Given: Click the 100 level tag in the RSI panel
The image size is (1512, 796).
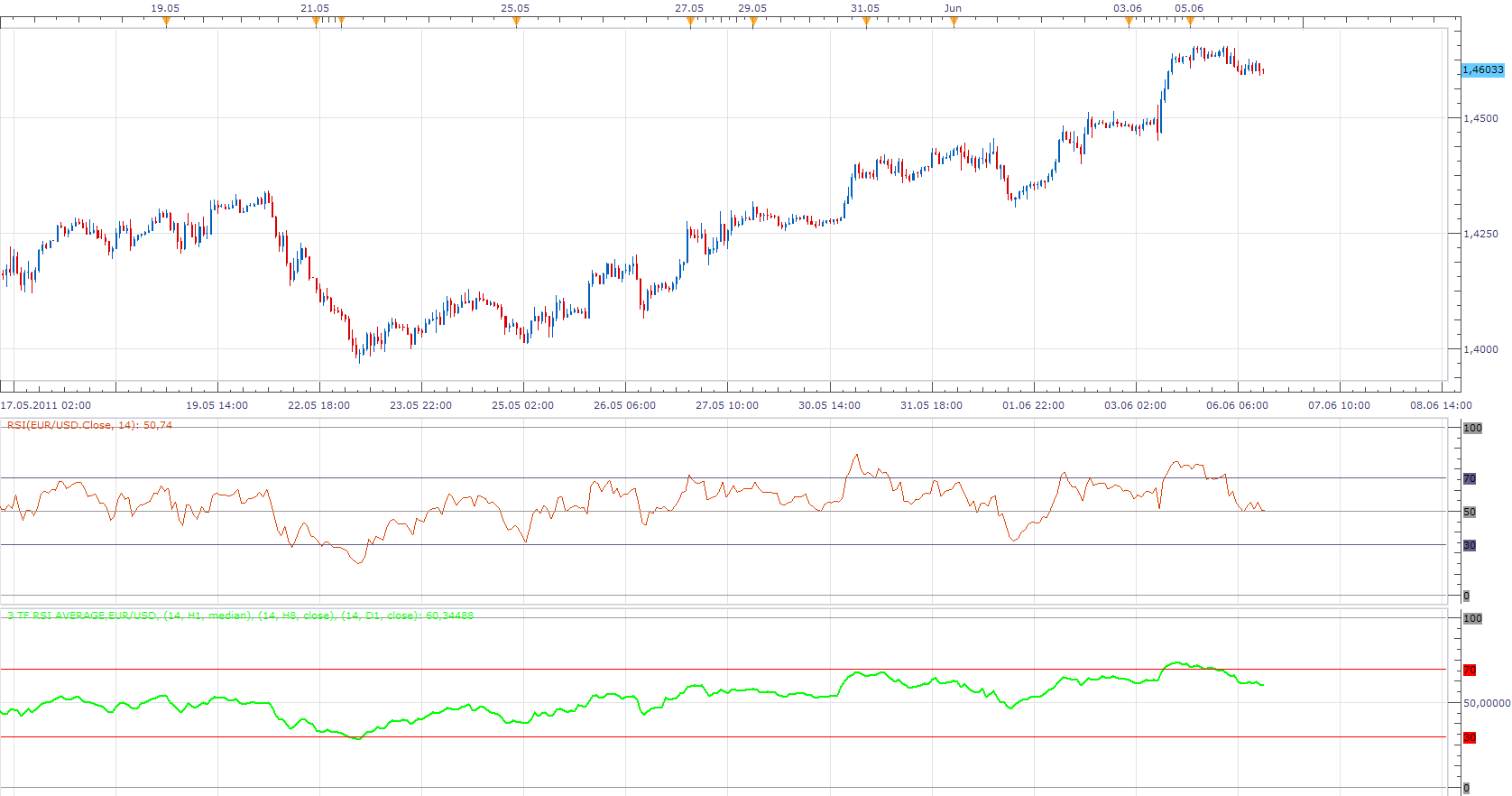Looking at the screenshot, I should click(x=1472, y=428).
